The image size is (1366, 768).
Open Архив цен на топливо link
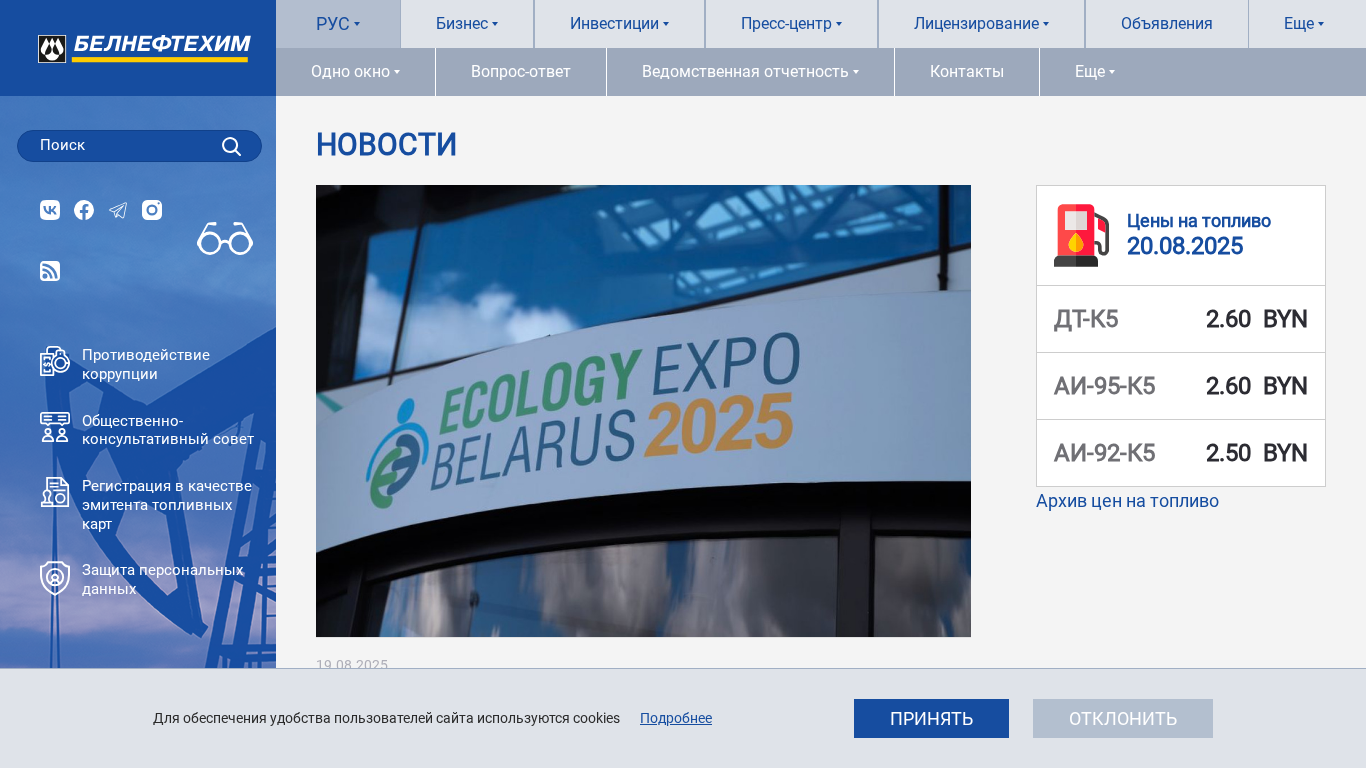(x=1127, y=501)
